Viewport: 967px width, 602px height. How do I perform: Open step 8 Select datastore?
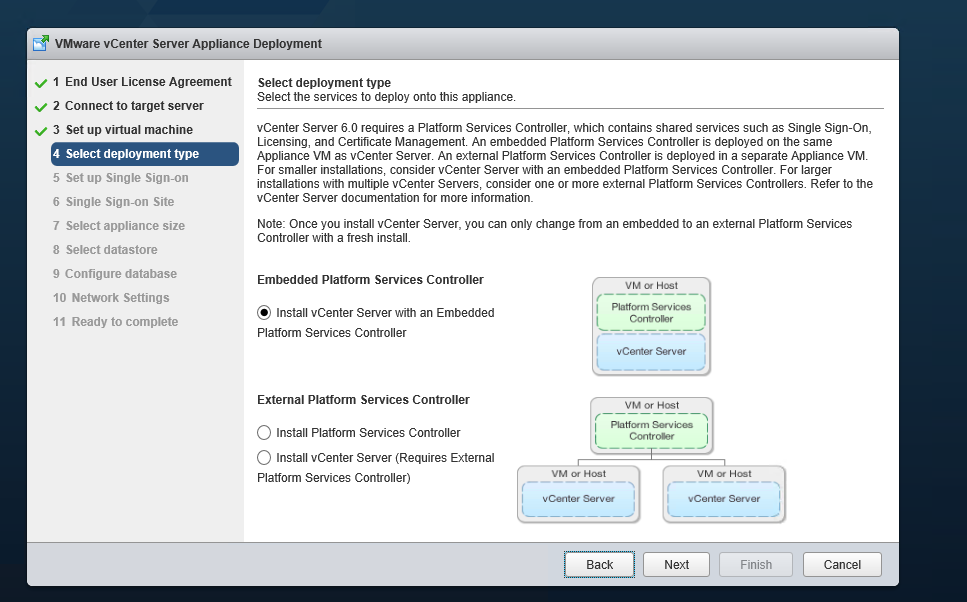click(x=105, y=250)
